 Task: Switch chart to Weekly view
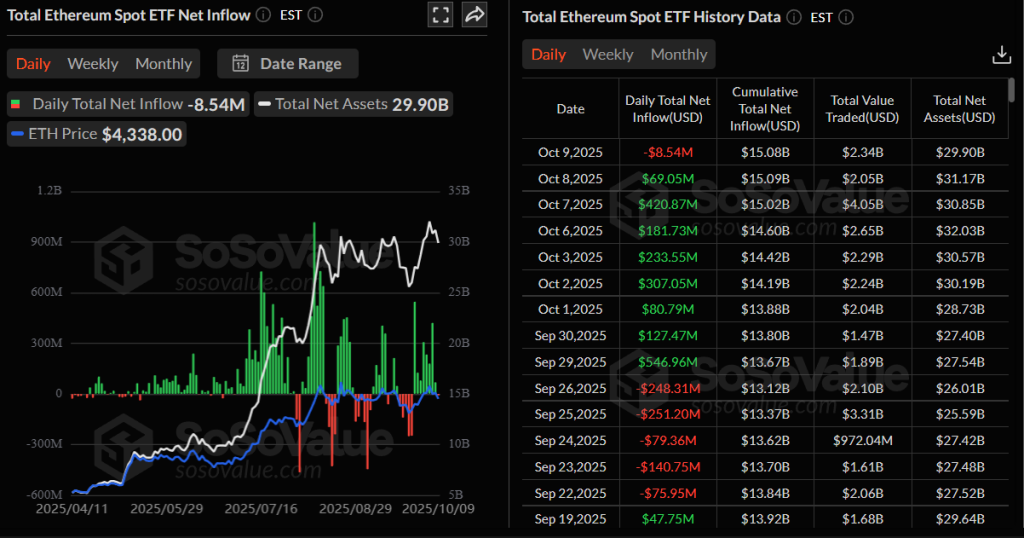tap(92, 64)
